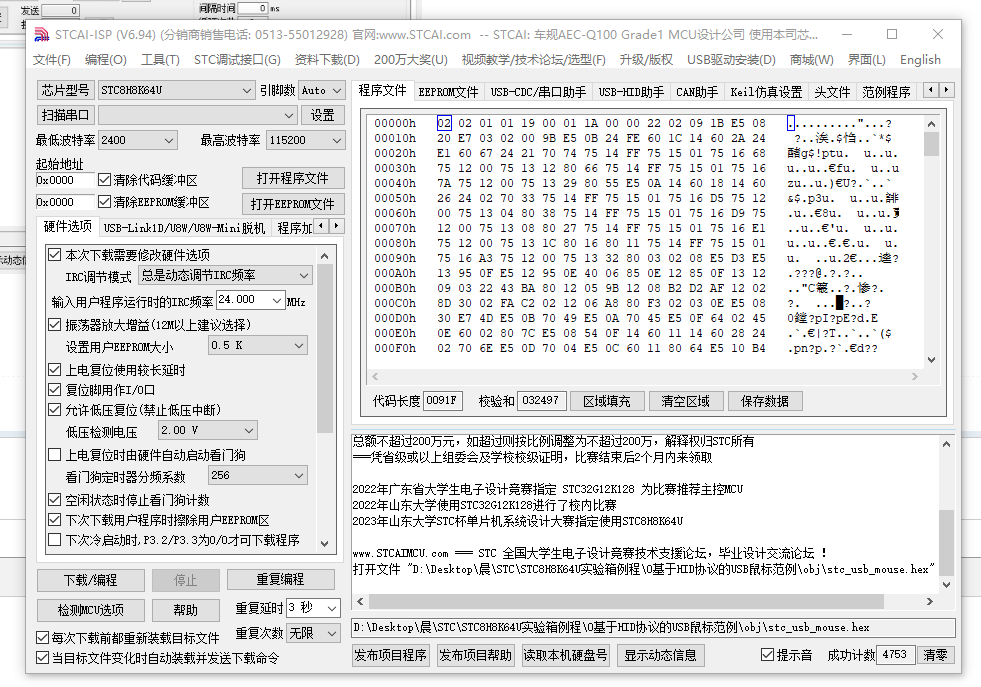This screenshot has height=687, width=981.
Task: Switch to EEPROM文件 tab
Action: click(x=448, y=92)
